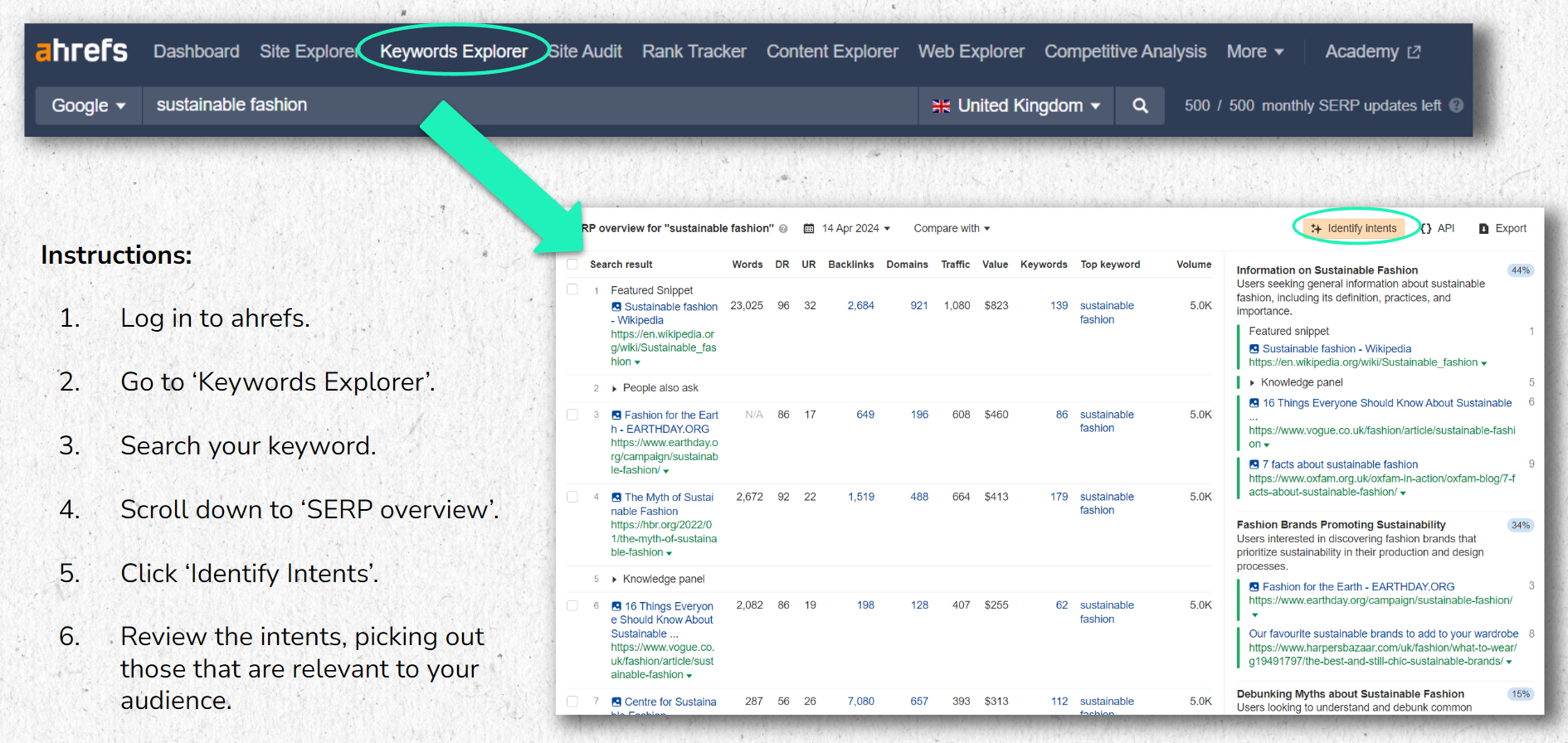Click the ahrefs logo
Image resolution: width=1568 pixels, height=743 pixels.
81,51
